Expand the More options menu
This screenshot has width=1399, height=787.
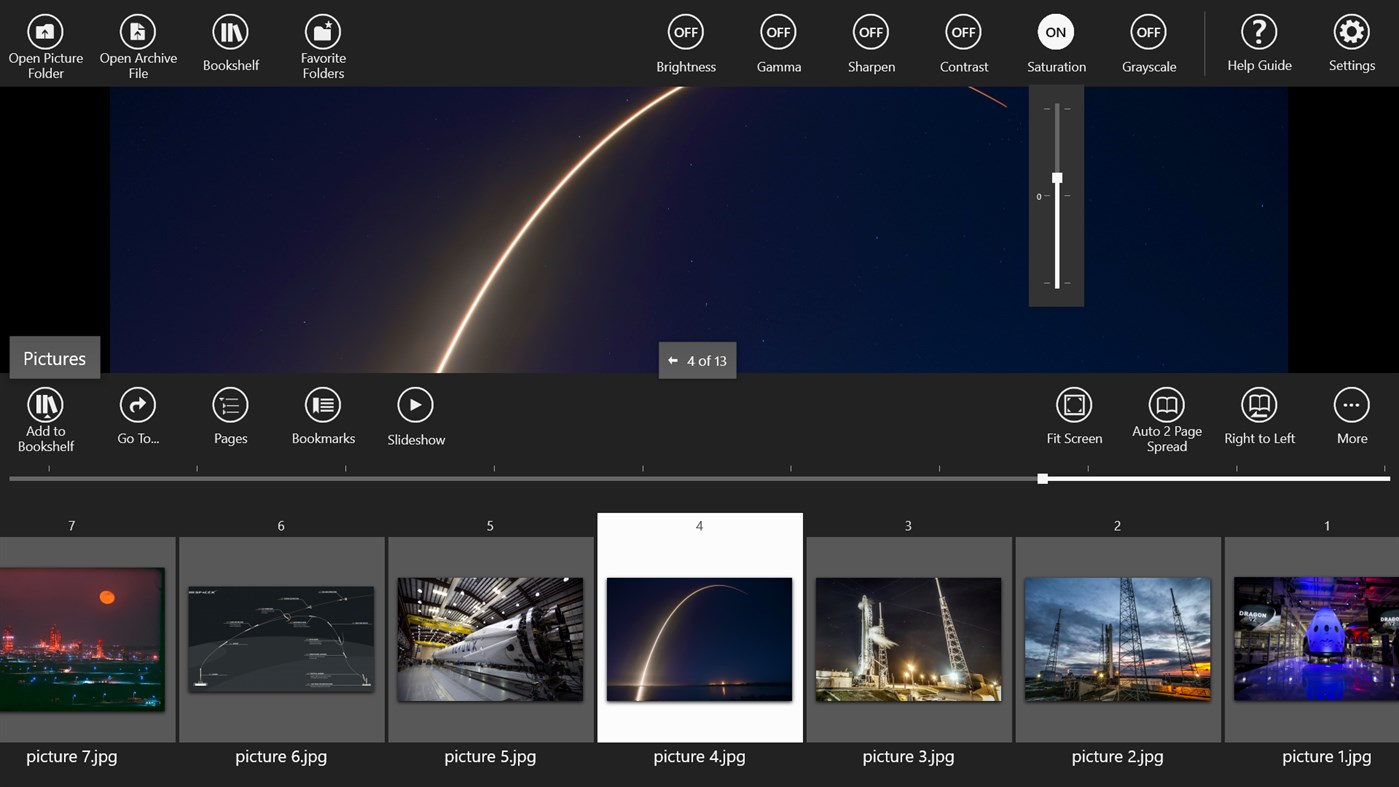point(1352,416)
